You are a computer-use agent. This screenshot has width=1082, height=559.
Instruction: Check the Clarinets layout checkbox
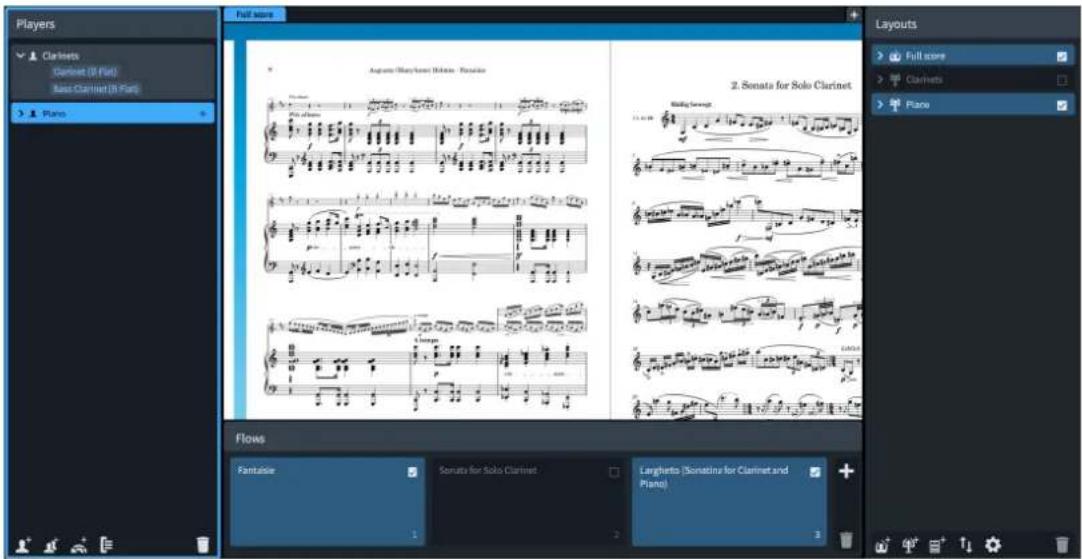point(1062,80)
